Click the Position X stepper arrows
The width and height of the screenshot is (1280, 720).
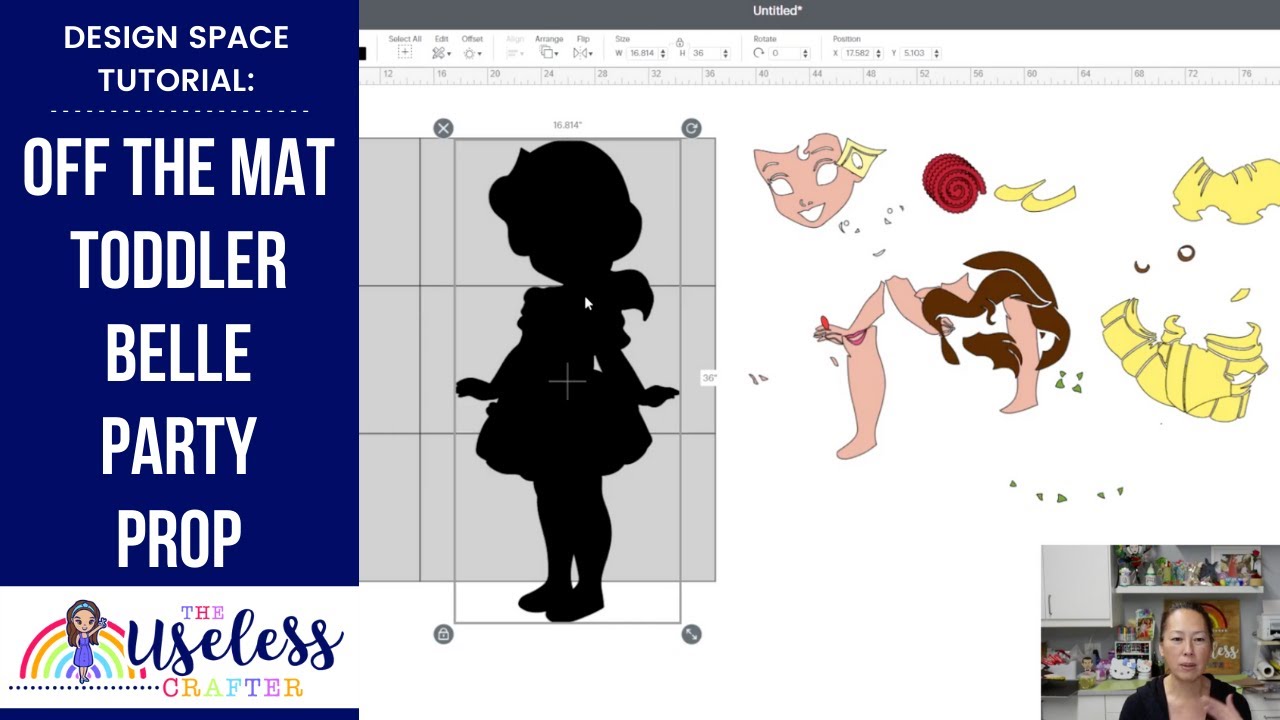878,53
